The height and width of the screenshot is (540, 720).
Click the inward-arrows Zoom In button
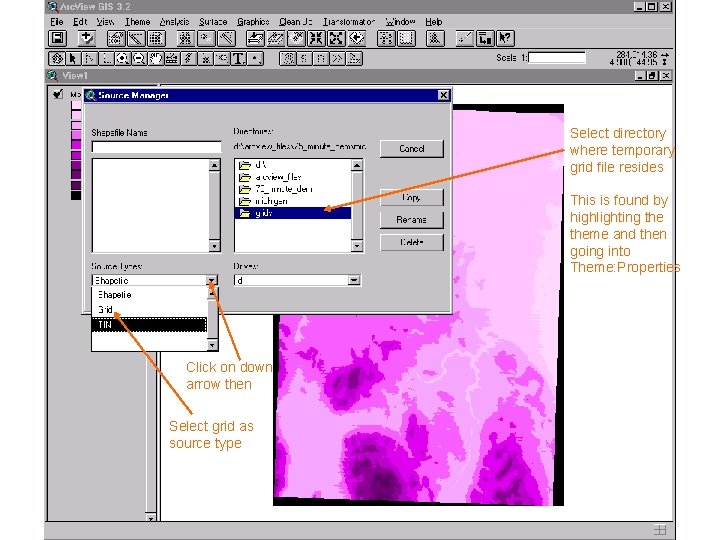point(316,38)
